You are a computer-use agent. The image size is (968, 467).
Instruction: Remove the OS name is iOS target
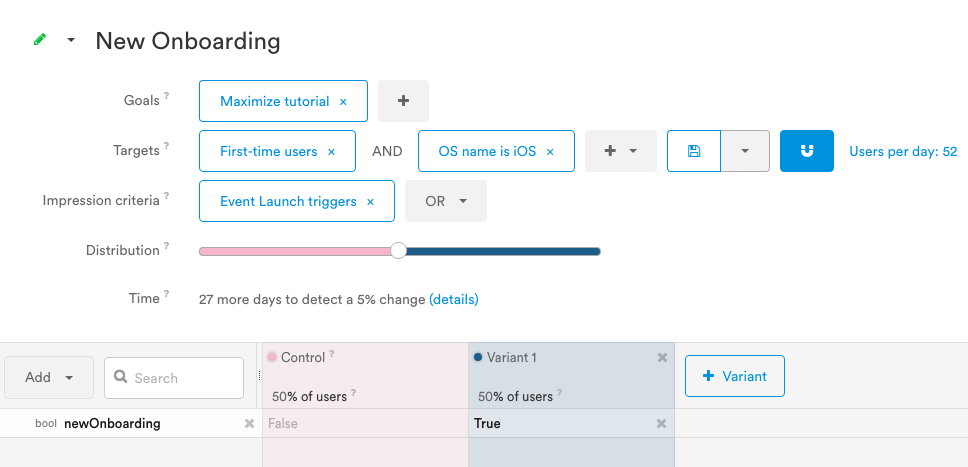(x=550, y=152)
